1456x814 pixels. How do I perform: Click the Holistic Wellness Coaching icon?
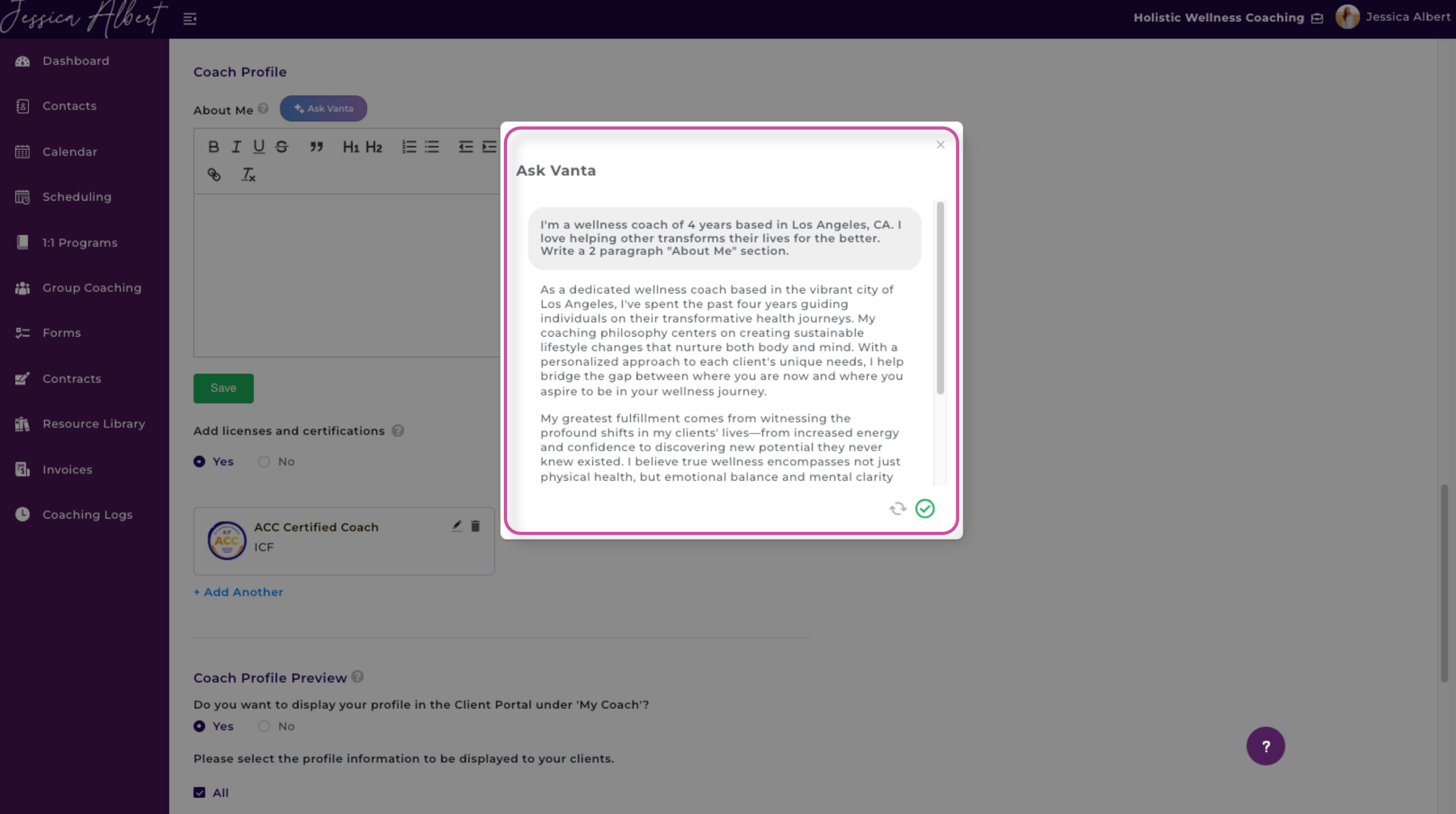coord(1317,18)
